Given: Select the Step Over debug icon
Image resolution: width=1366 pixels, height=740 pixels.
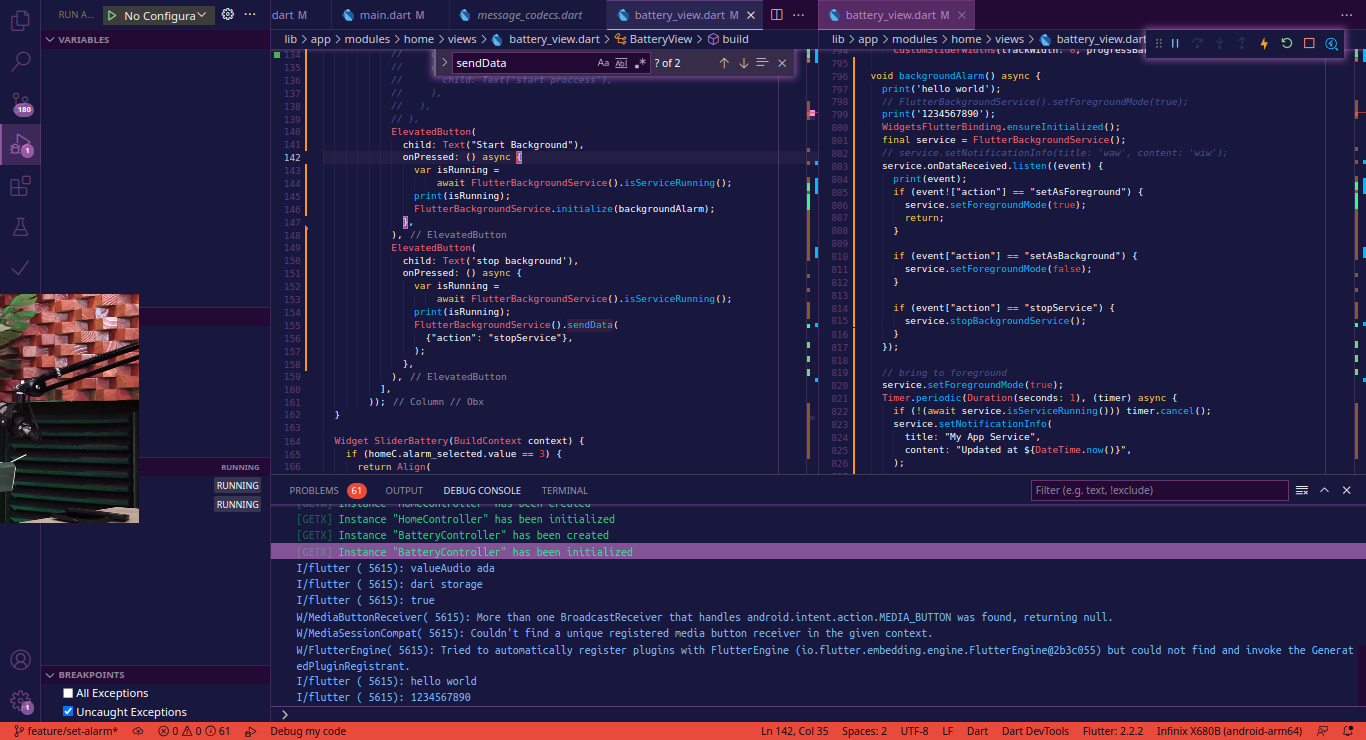Looking at the screenshot, I should click(x=1198, y=43).
